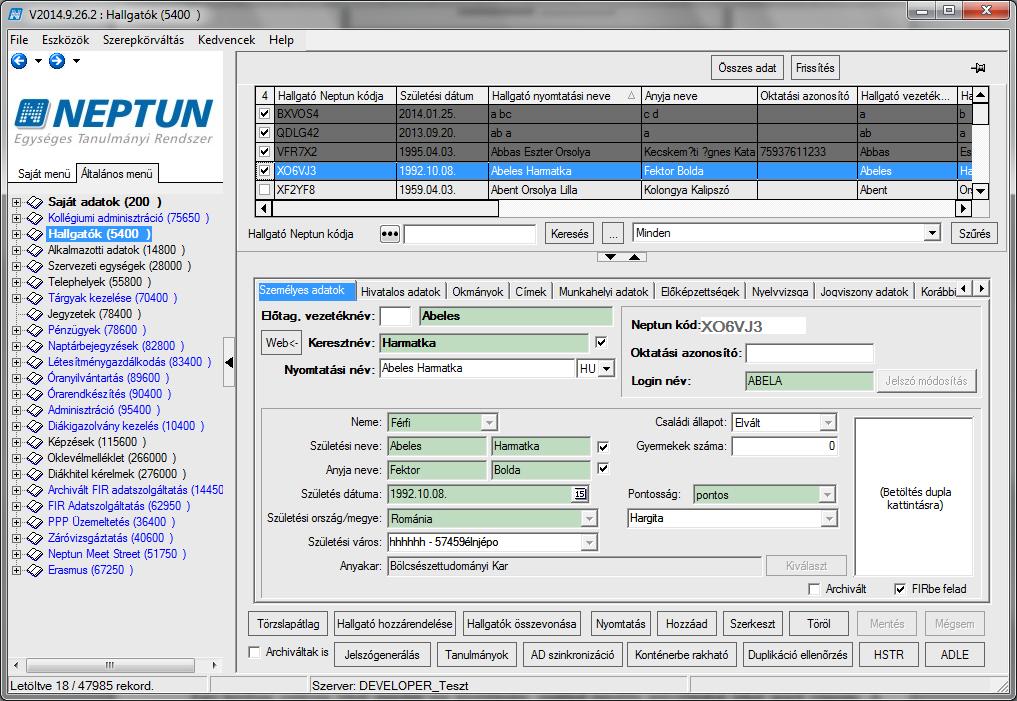Click the Saját adatok tree node icon
The height and width of the screenshot is (701, 1017).
[35, 202]
